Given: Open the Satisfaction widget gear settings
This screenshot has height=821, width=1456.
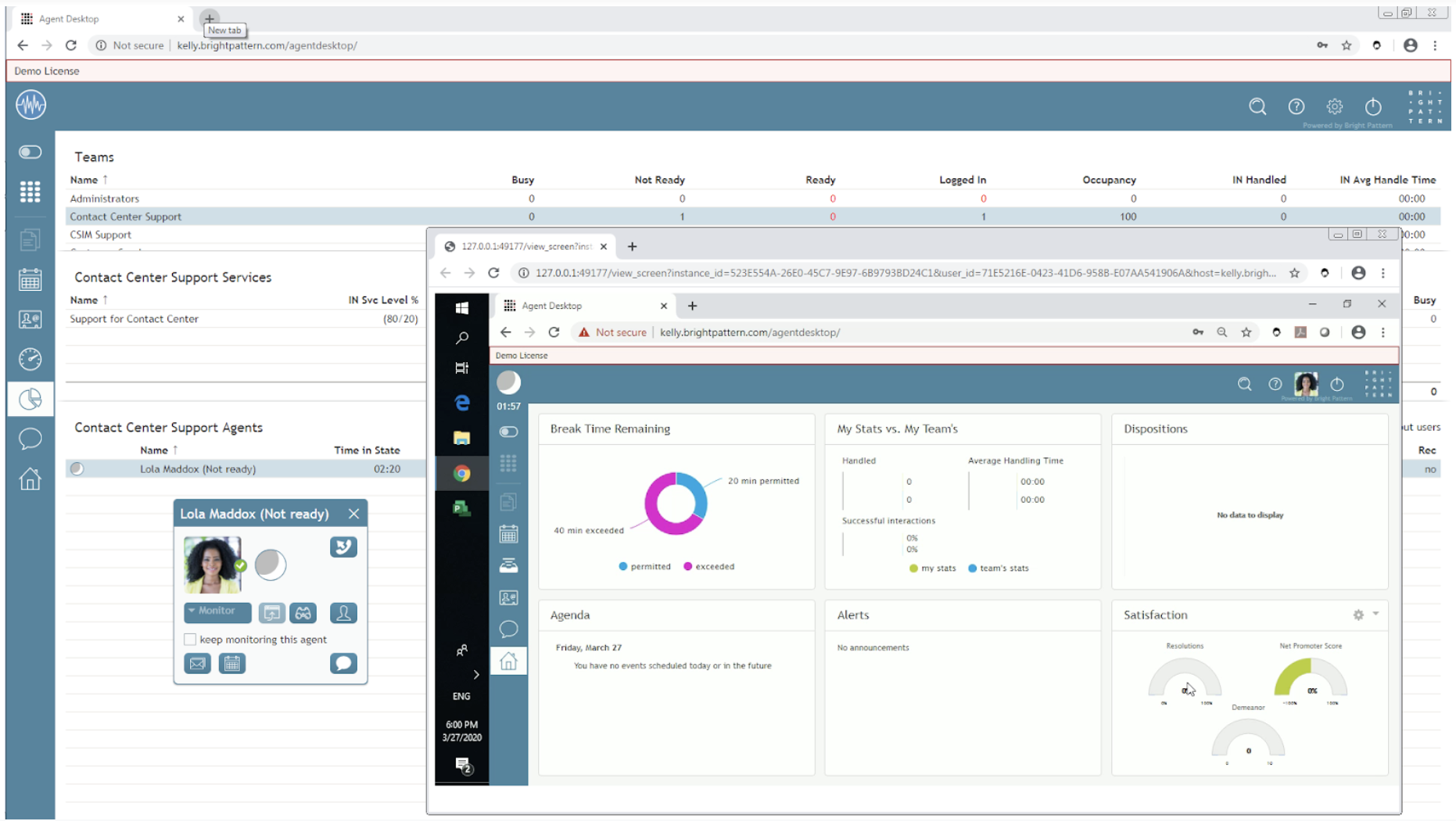Looking at the screenshot, I should pos(1358,615).
